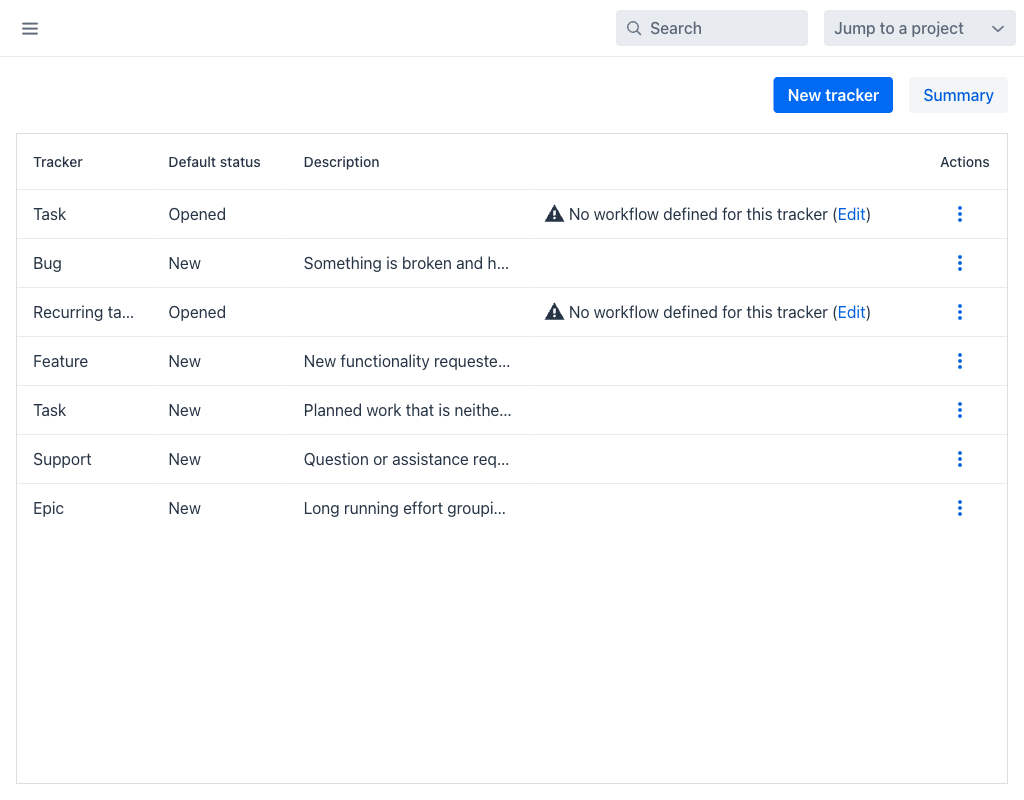Open actions menu for Task tracker with New status
Screen dimensions: 1024x800
(959, 410)
